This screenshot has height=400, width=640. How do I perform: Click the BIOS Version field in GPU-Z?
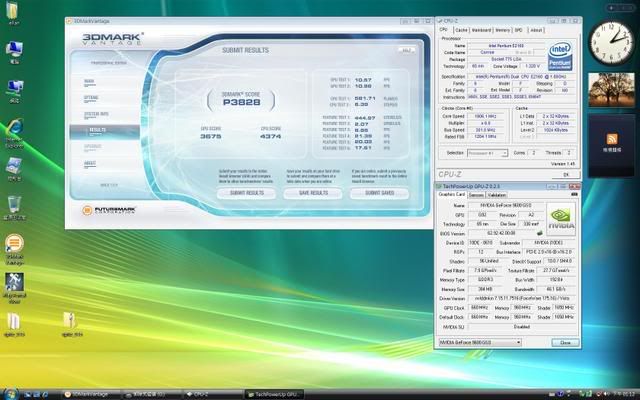pyautogui.click(x=501, y=233)
